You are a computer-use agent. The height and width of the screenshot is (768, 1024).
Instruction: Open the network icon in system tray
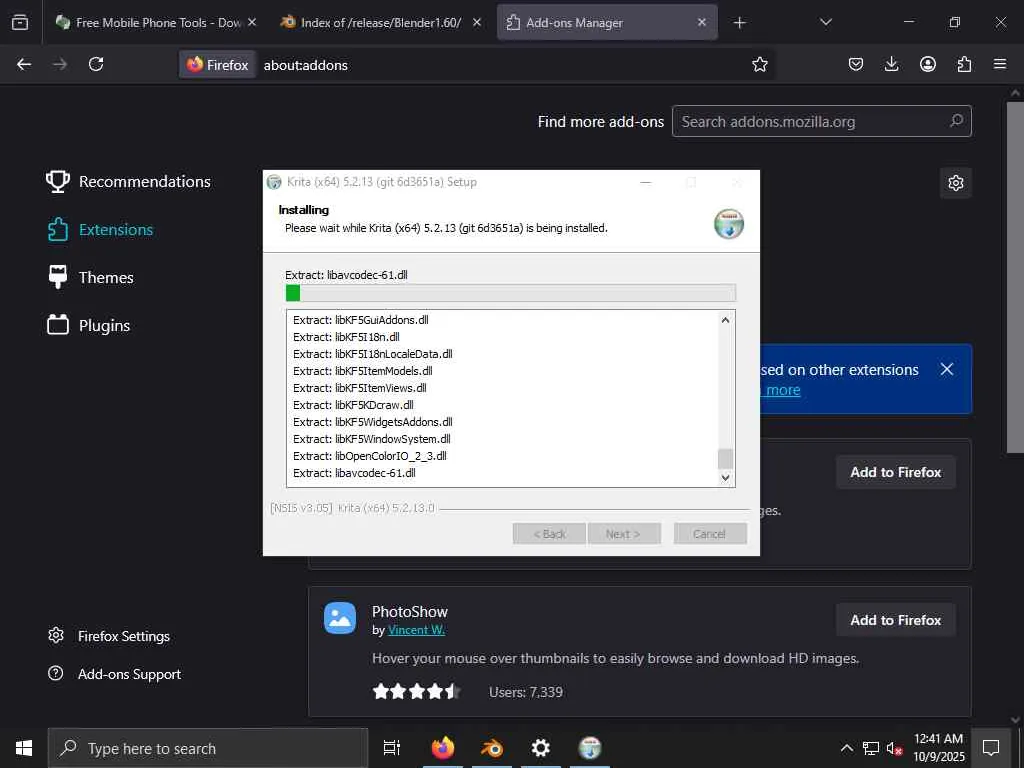[x=871, y=748]
